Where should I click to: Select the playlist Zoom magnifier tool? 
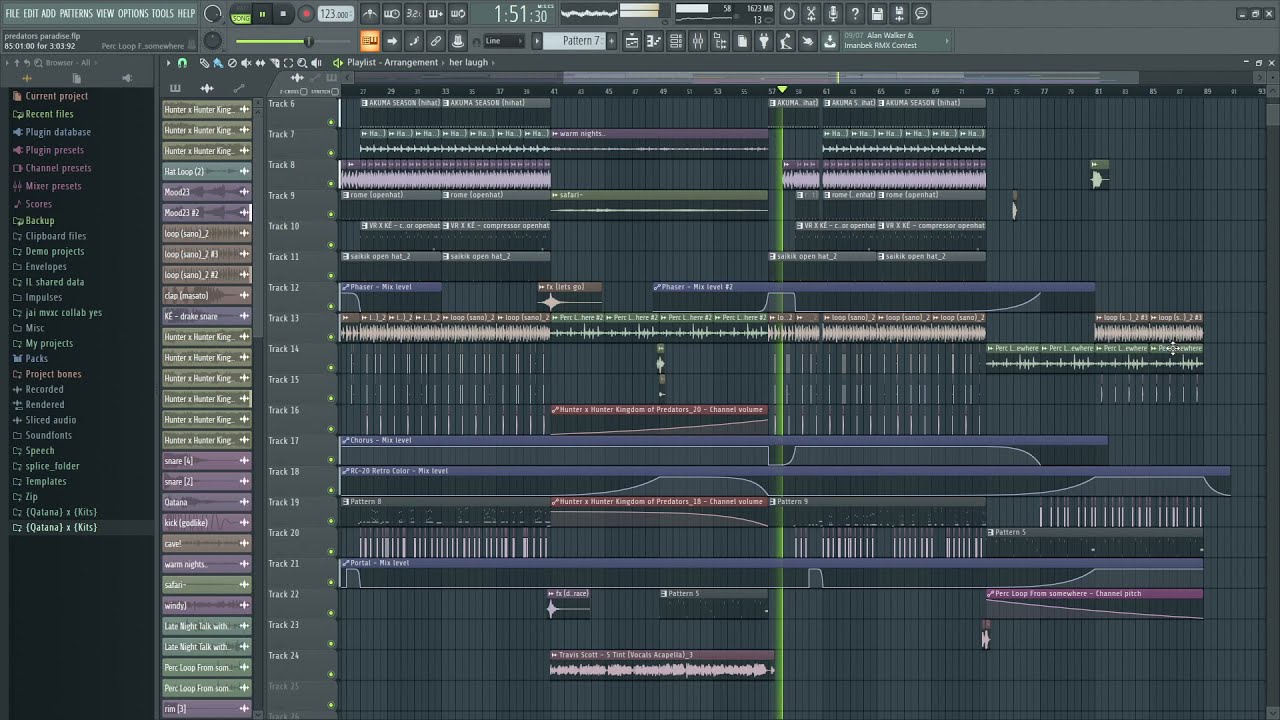coord(302,63)
